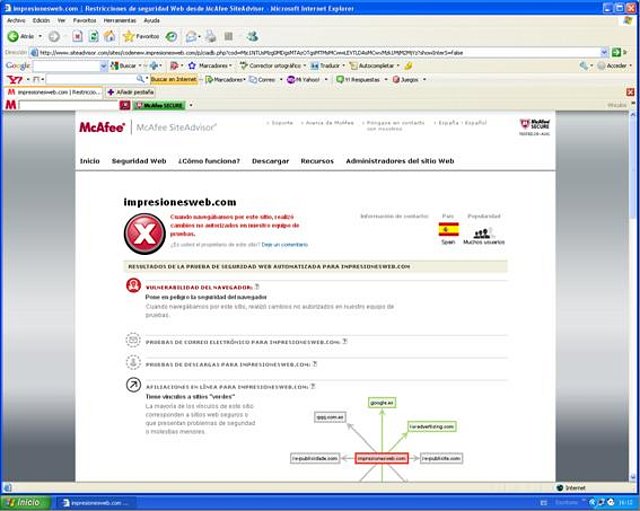Open Google search box dropdown arrow
The height and width of the screenshot is (511, 640).
click(x=104, y=66)
